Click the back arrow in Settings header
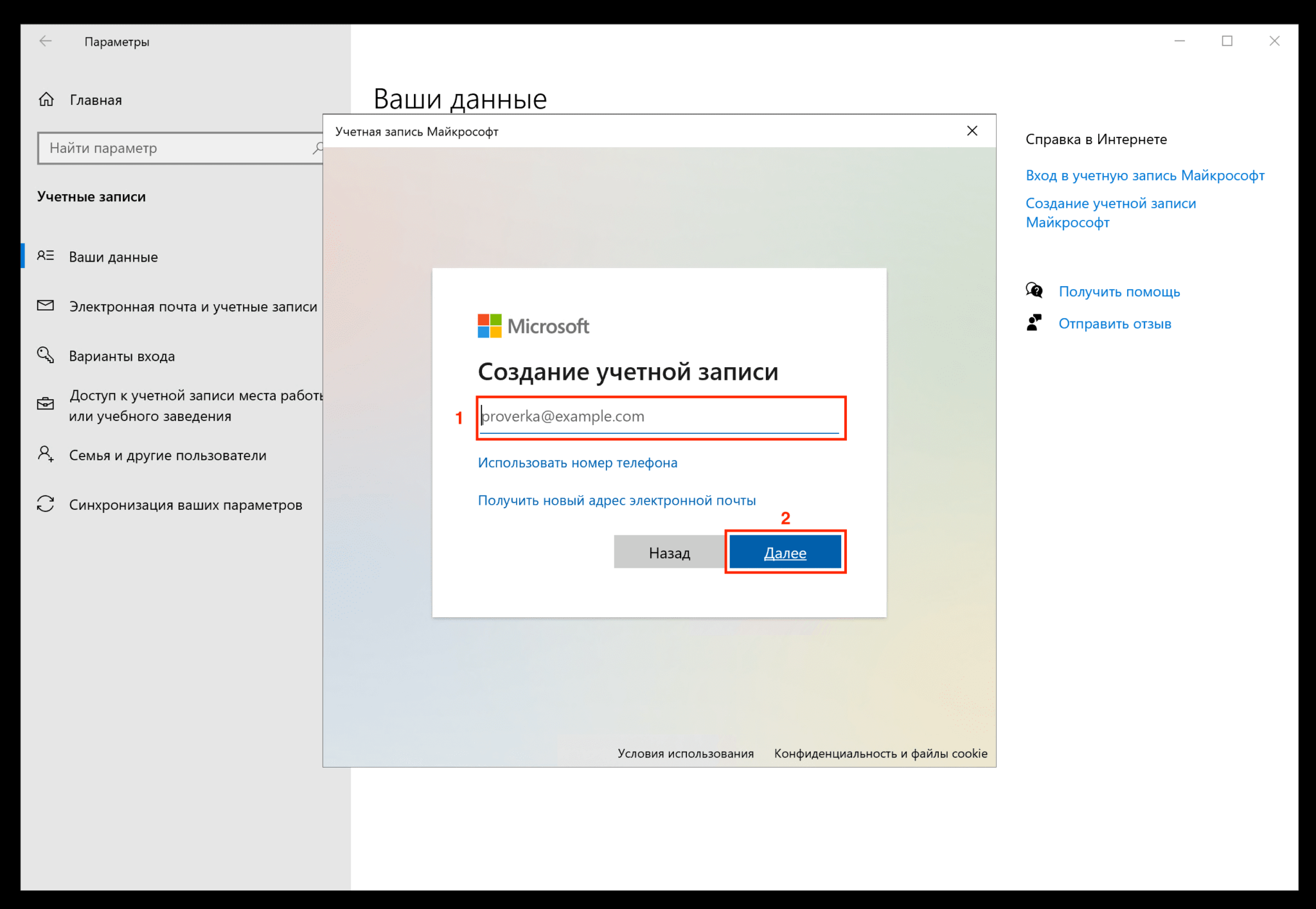The image size is (1316, 909). click(x=45, y=41)
